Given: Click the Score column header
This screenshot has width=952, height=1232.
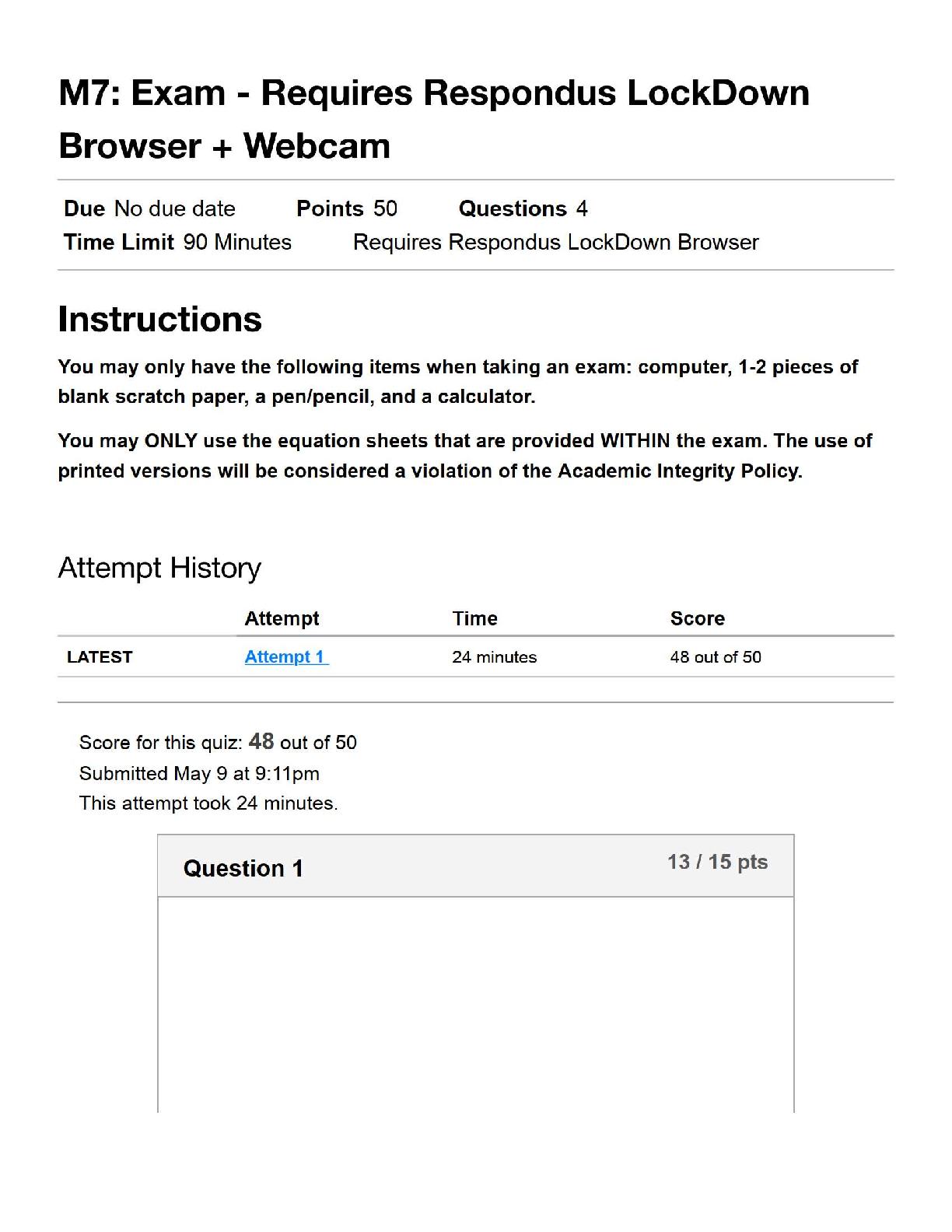Looking at the screenshot, I should (698, 618).
